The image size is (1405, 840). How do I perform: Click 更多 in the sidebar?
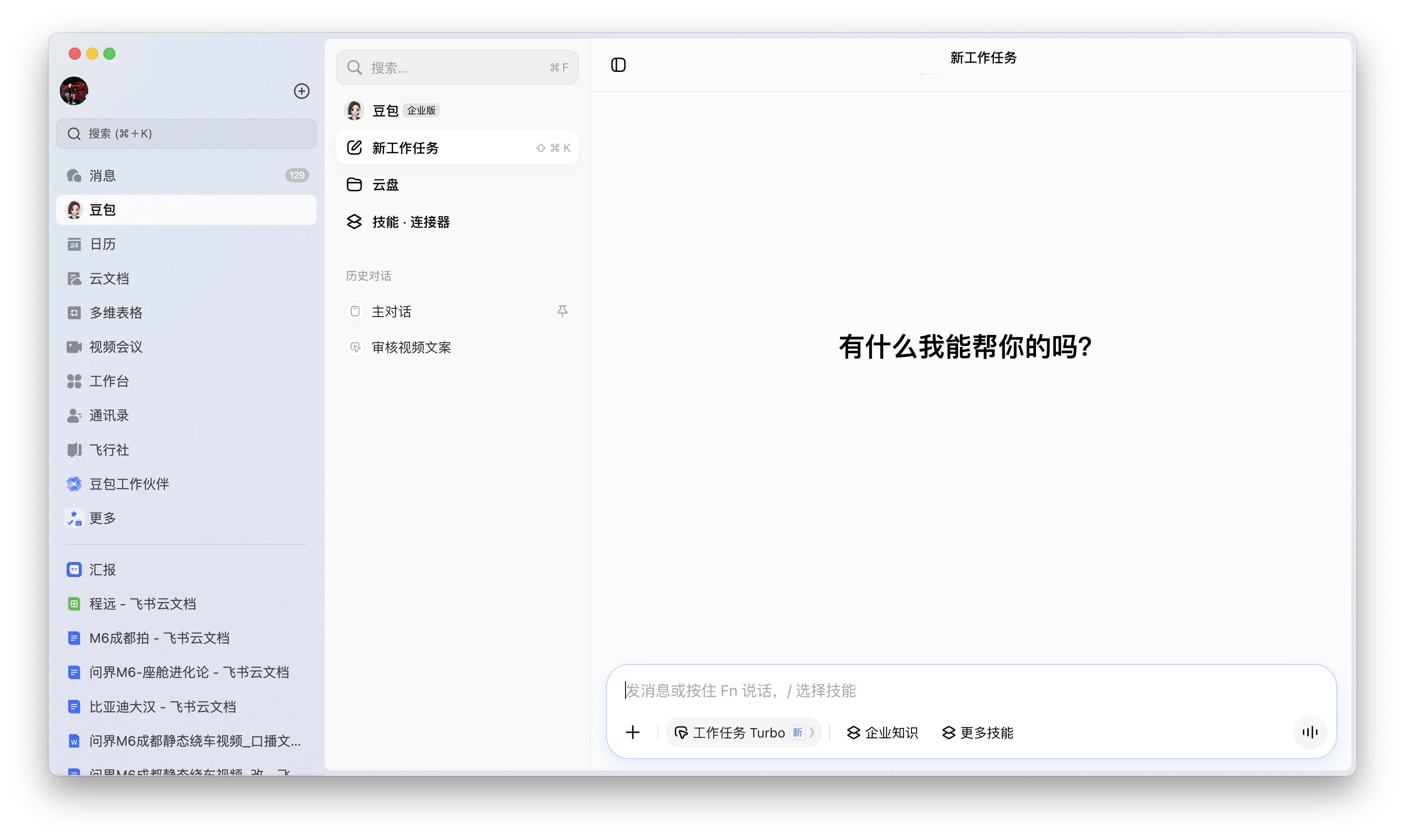coord(186,519)
